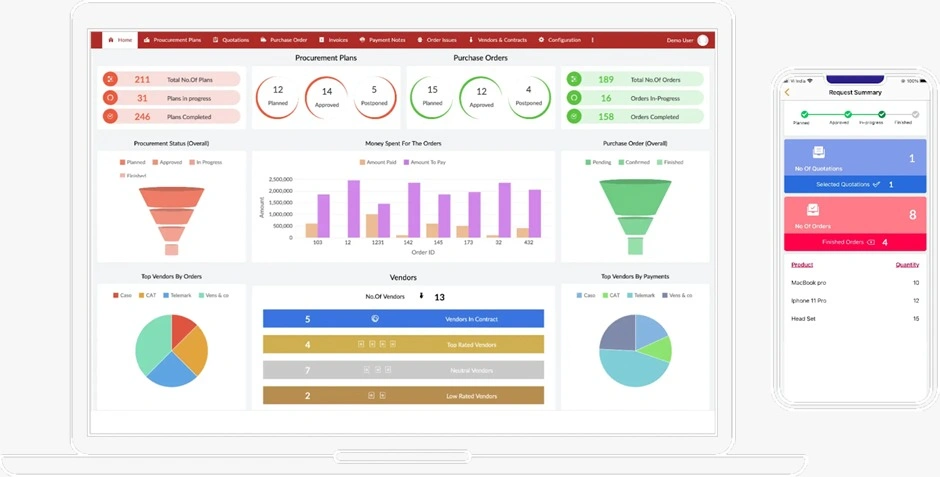Click the Demo User avatar icon
The image size is (940, 477).
703,40
